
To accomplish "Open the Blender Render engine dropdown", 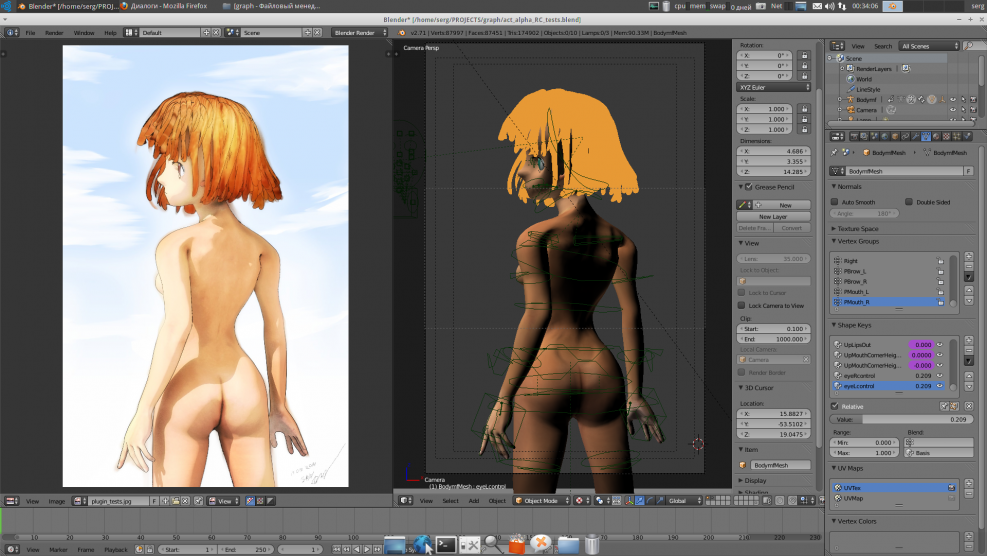I will [x=359, y=32].
